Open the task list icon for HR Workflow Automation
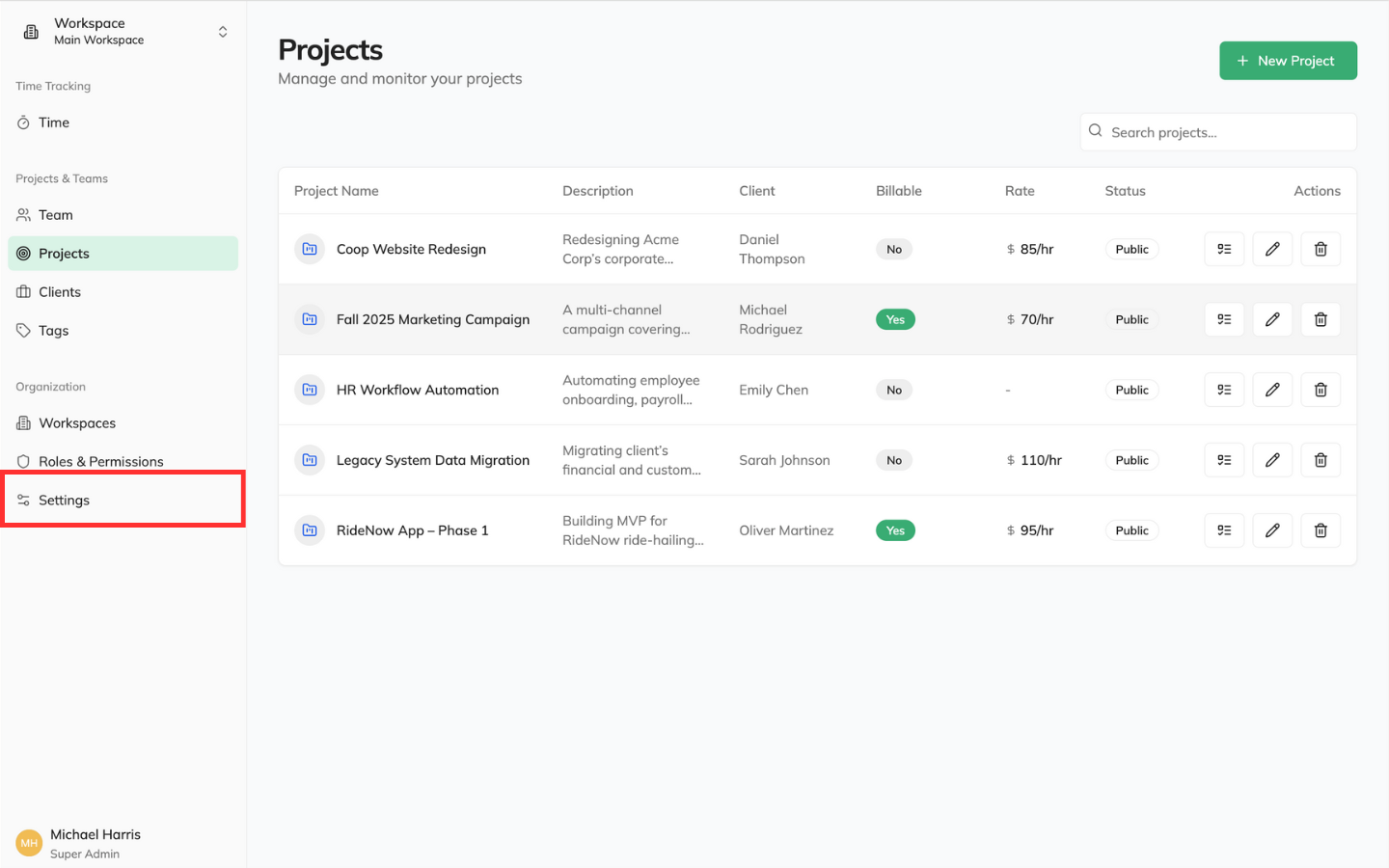Screen dimensions: 1389x868 tap(1224, 390)
